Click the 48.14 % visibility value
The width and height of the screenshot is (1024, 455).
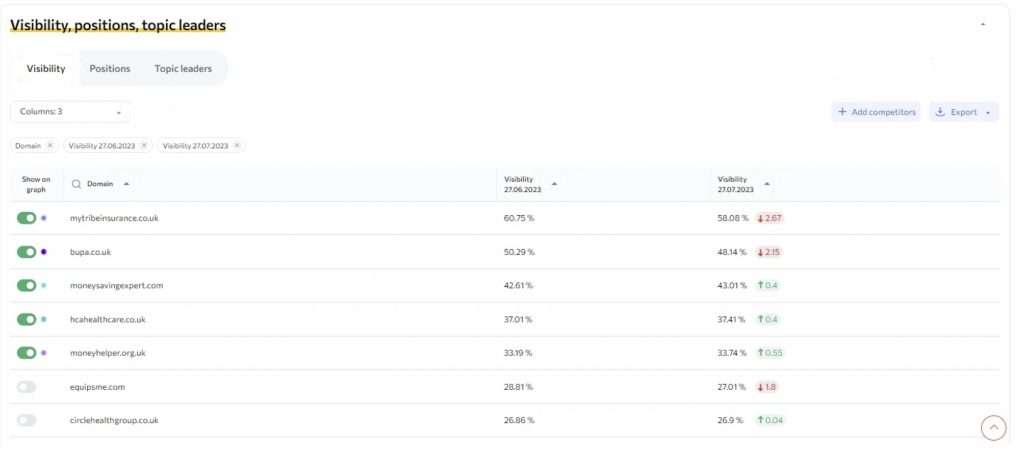pos(732,252)
